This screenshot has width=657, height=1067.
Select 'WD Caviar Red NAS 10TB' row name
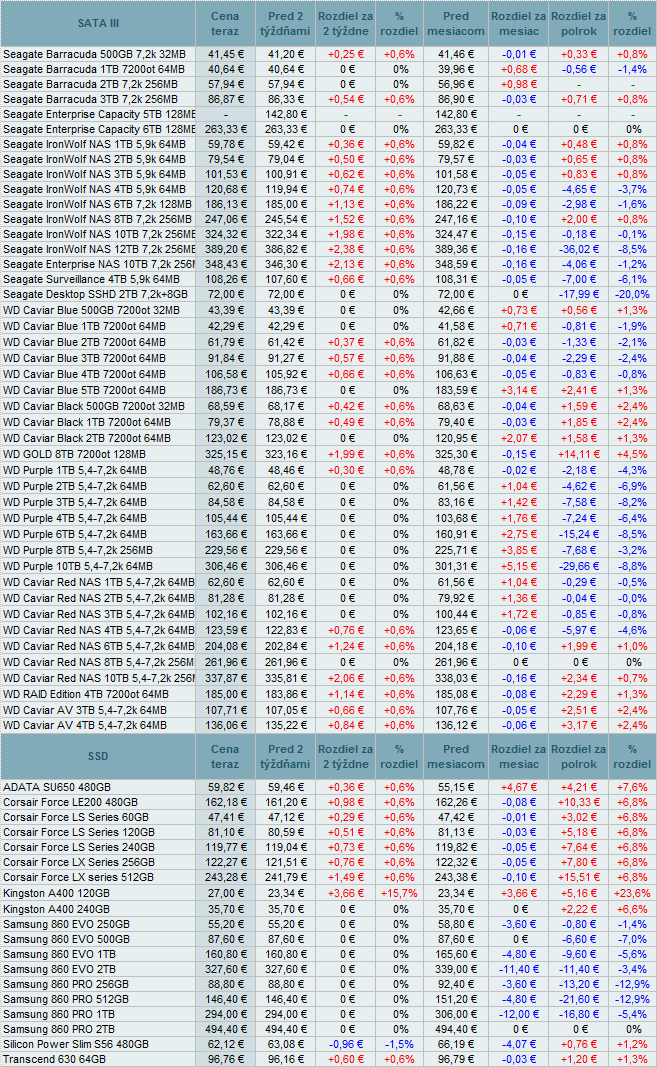coord(99,678)
